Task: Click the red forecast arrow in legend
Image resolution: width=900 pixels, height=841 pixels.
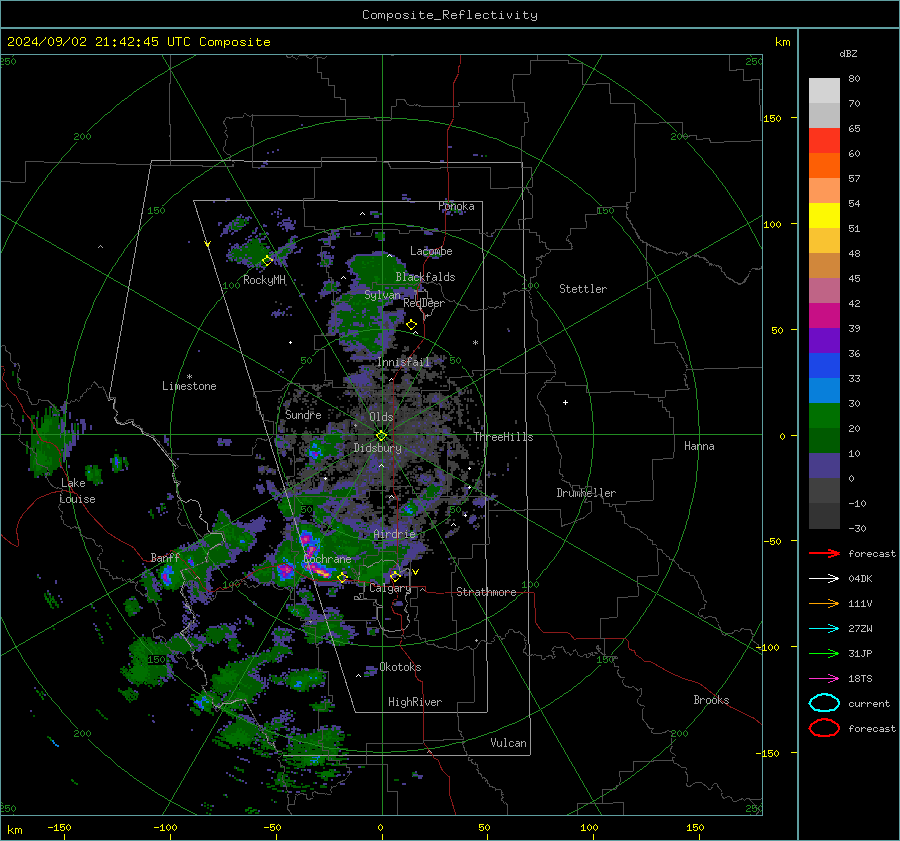Action: tap(824, 553)
